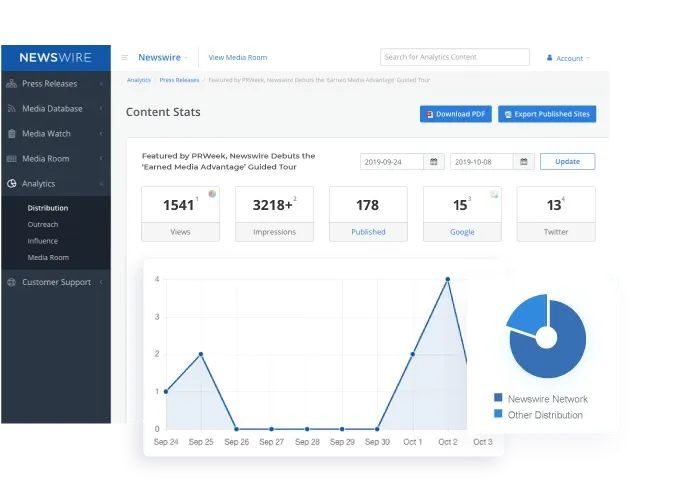Click the Media Database feed icon
The height and width of the screenshot is (492, 675).
click(x=11, y=109)
